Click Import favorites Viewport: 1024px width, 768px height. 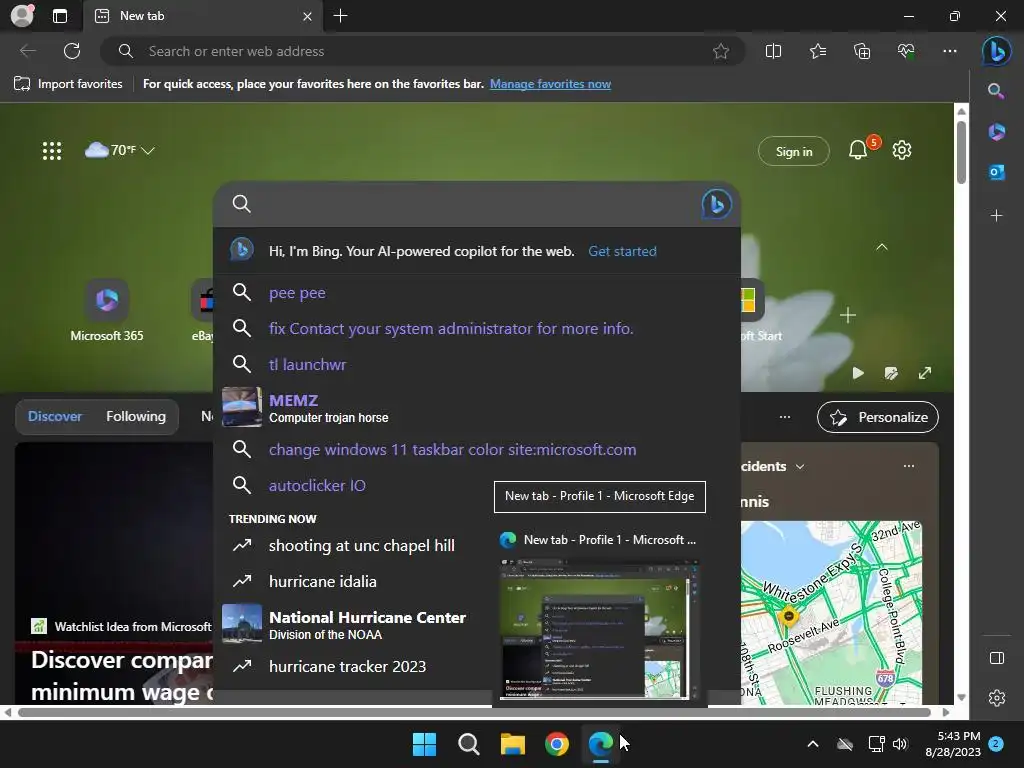[68, 84]
